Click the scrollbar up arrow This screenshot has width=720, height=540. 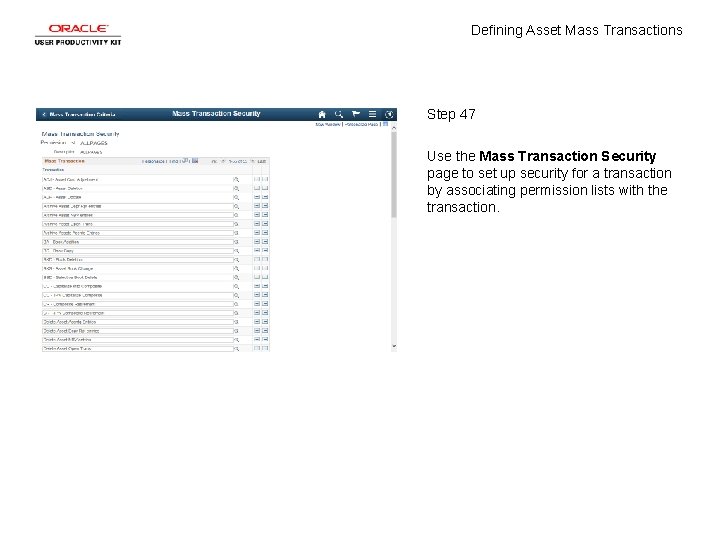click(x=394, y=129)
